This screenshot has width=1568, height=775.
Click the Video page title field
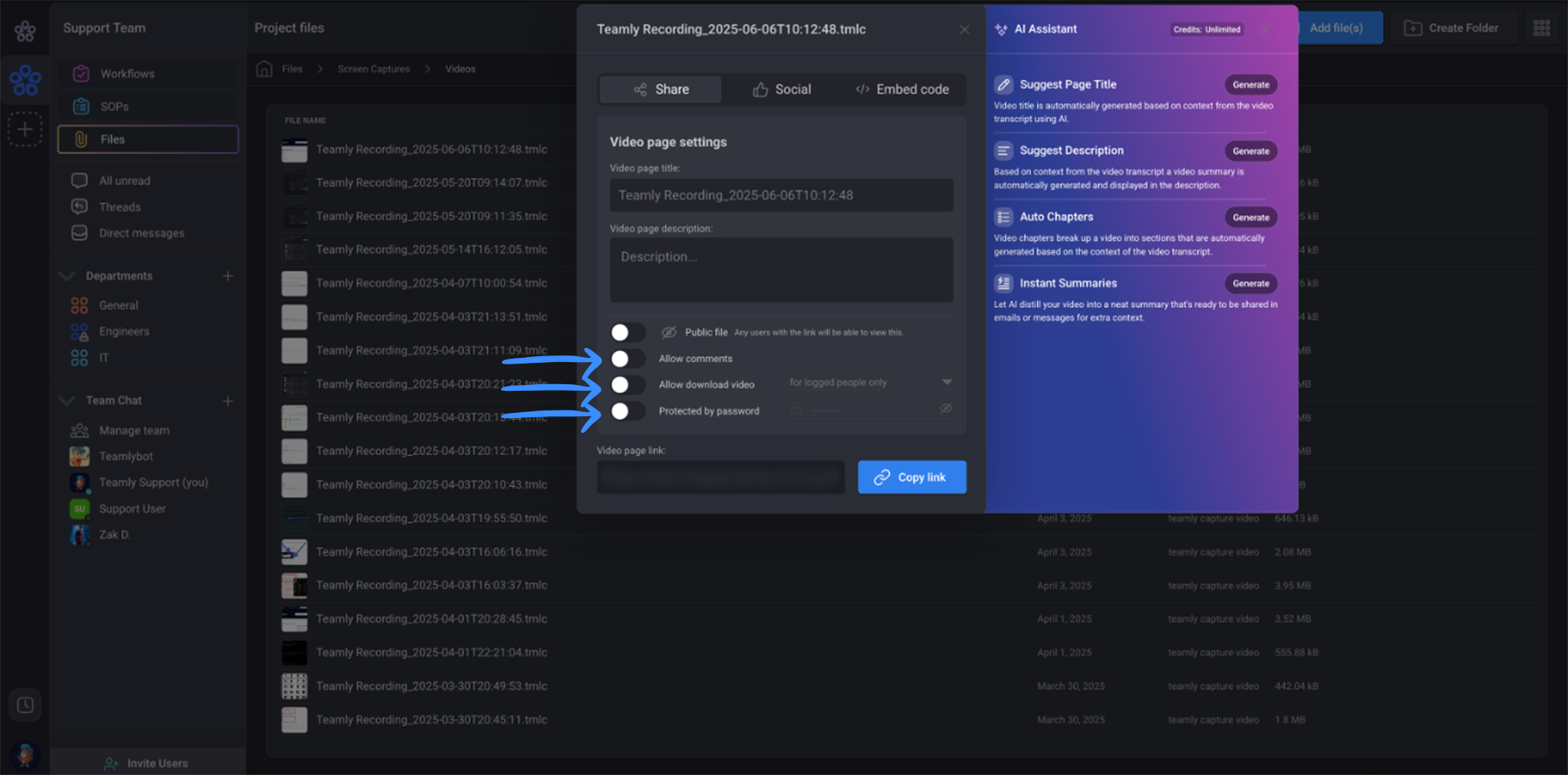[x=781, y=196]
